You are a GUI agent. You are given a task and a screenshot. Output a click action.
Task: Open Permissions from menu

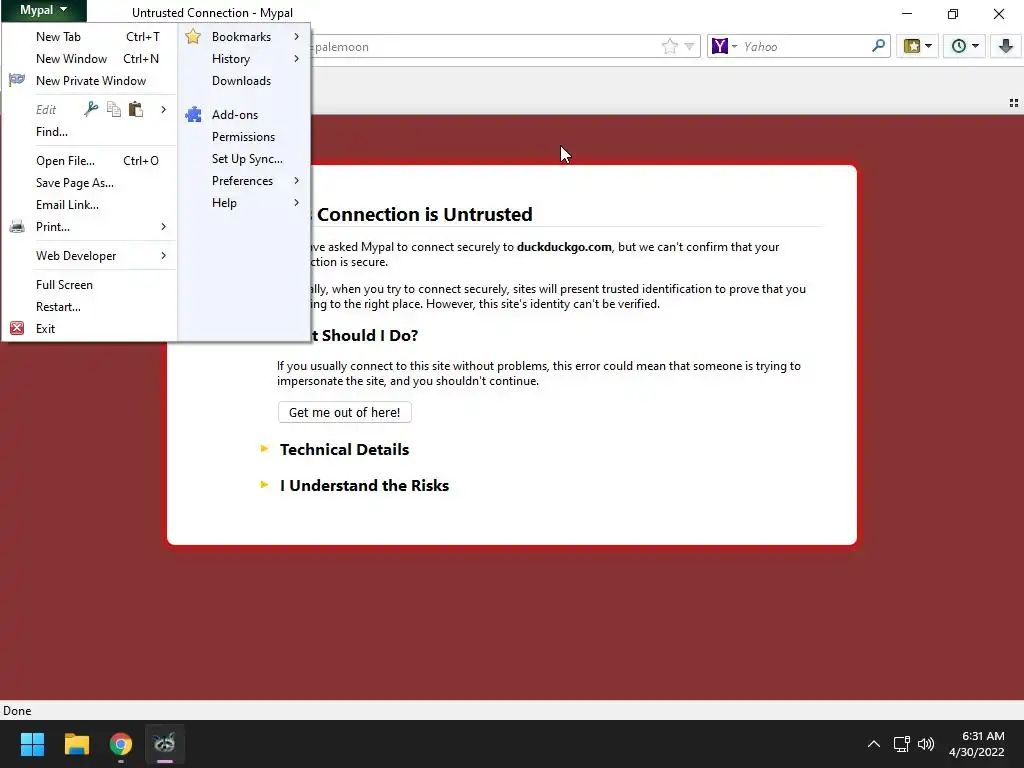(x=244, y=136)
